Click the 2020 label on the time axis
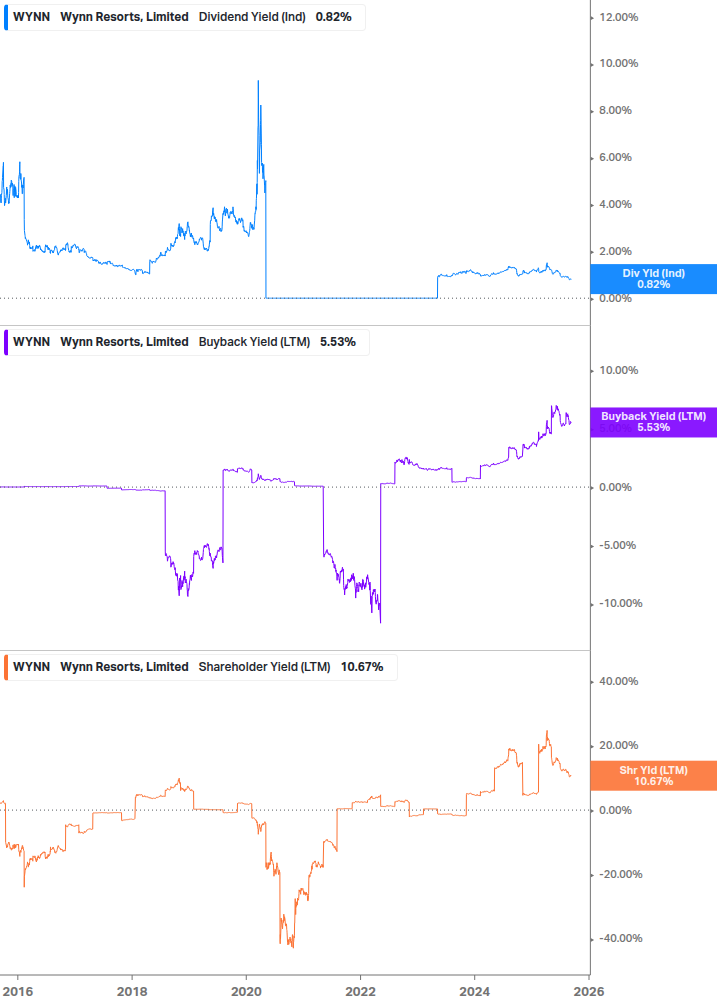The image size is (717, 1005). click(x=246, y=992)
